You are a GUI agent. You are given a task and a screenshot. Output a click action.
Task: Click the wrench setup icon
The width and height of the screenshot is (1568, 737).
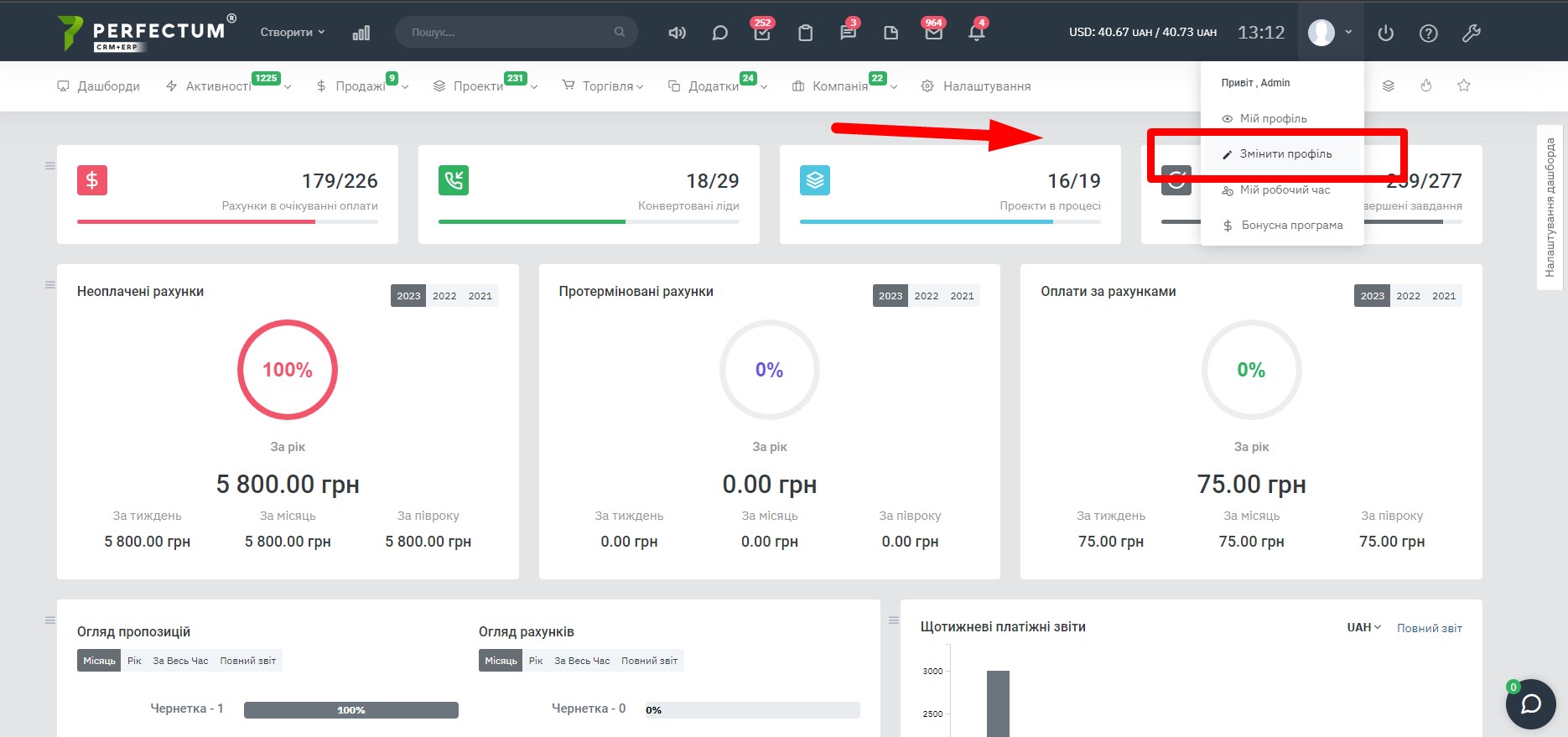click(x=1471, y=33)
